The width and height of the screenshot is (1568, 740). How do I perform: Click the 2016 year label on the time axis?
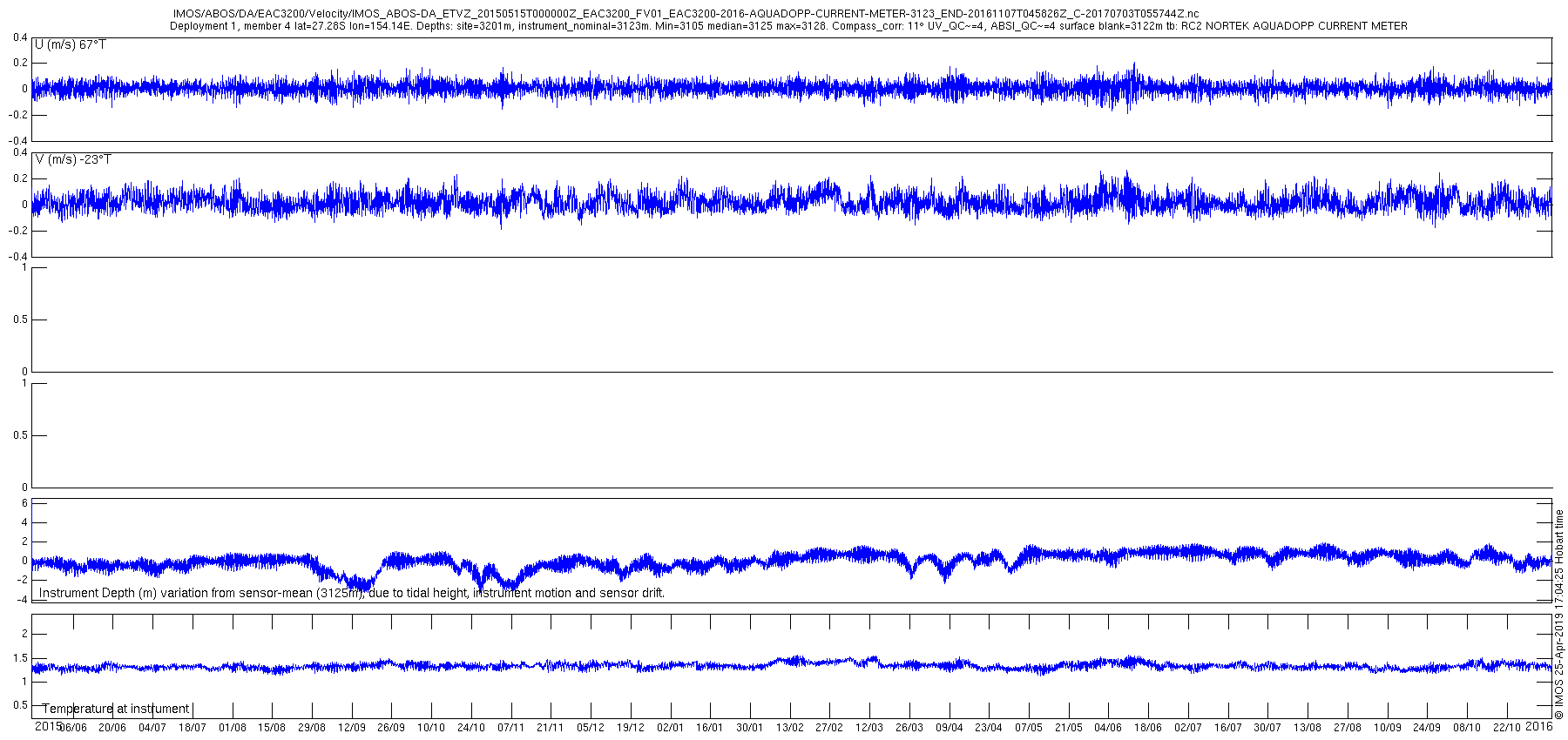(x=1539, y=726)
